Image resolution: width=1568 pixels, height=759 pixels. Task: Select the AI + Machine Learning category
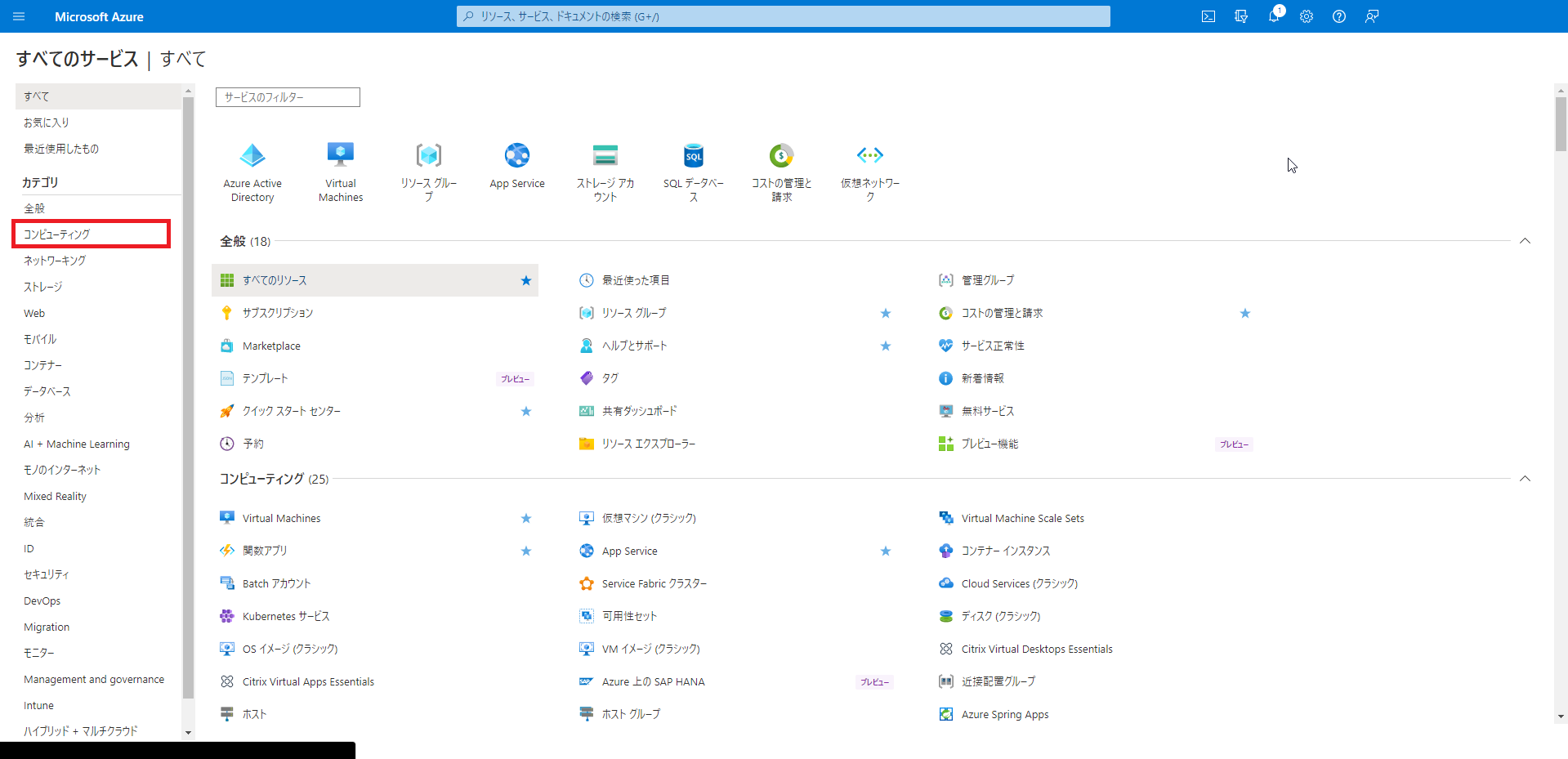[x=98, y=444]
